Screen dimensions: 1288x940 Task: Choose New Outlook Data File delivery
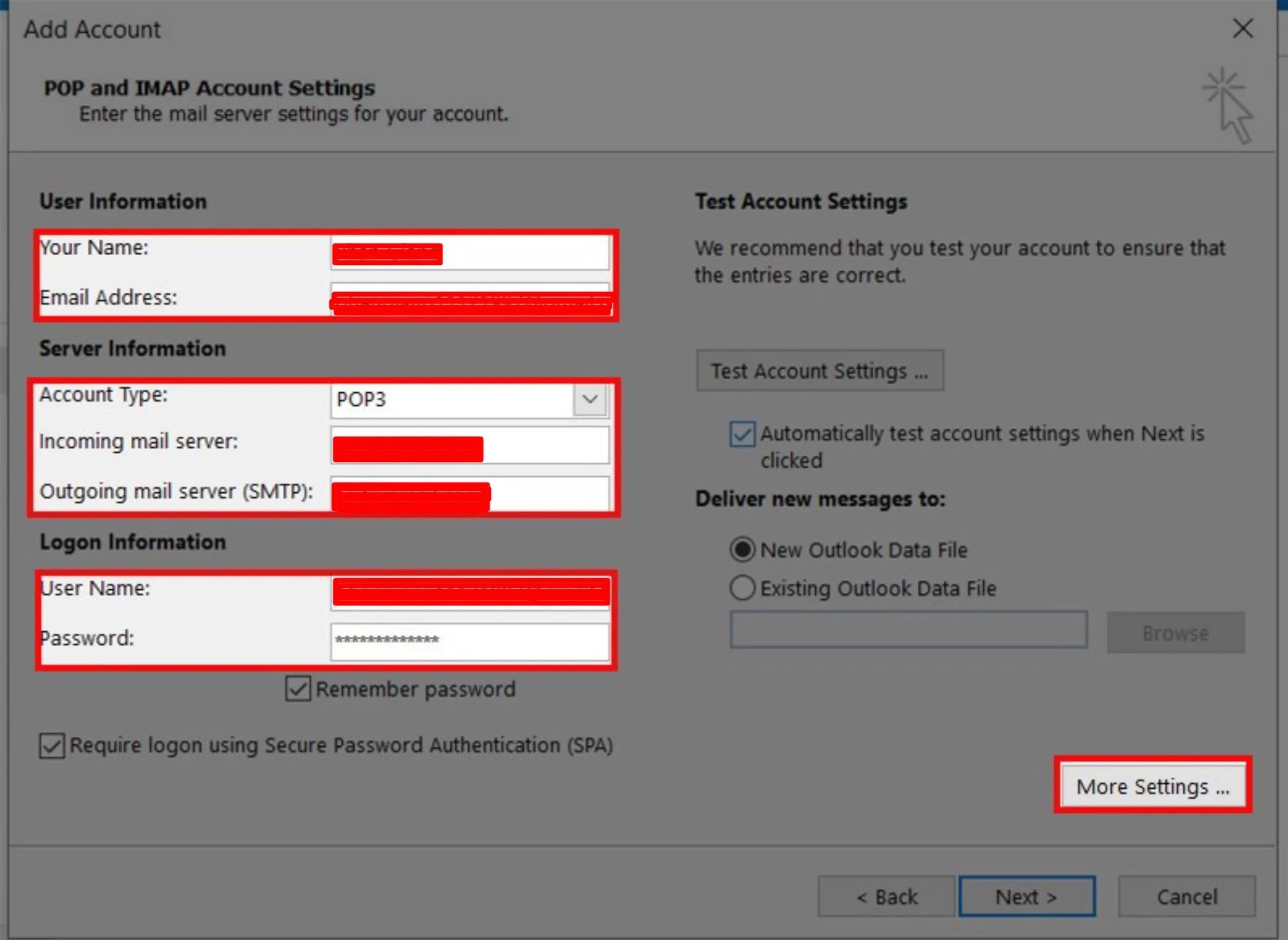[742, 548]
